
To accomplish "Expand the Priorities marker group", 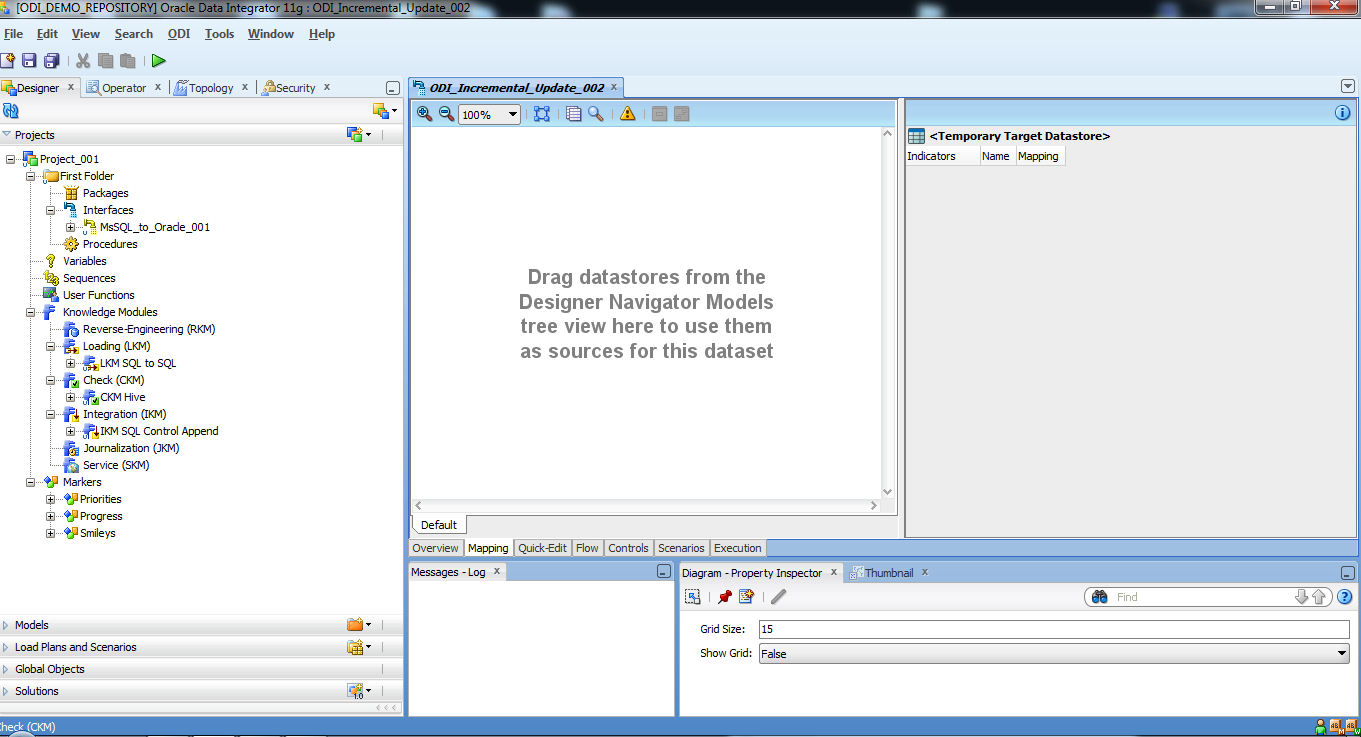I will point(51,499).
